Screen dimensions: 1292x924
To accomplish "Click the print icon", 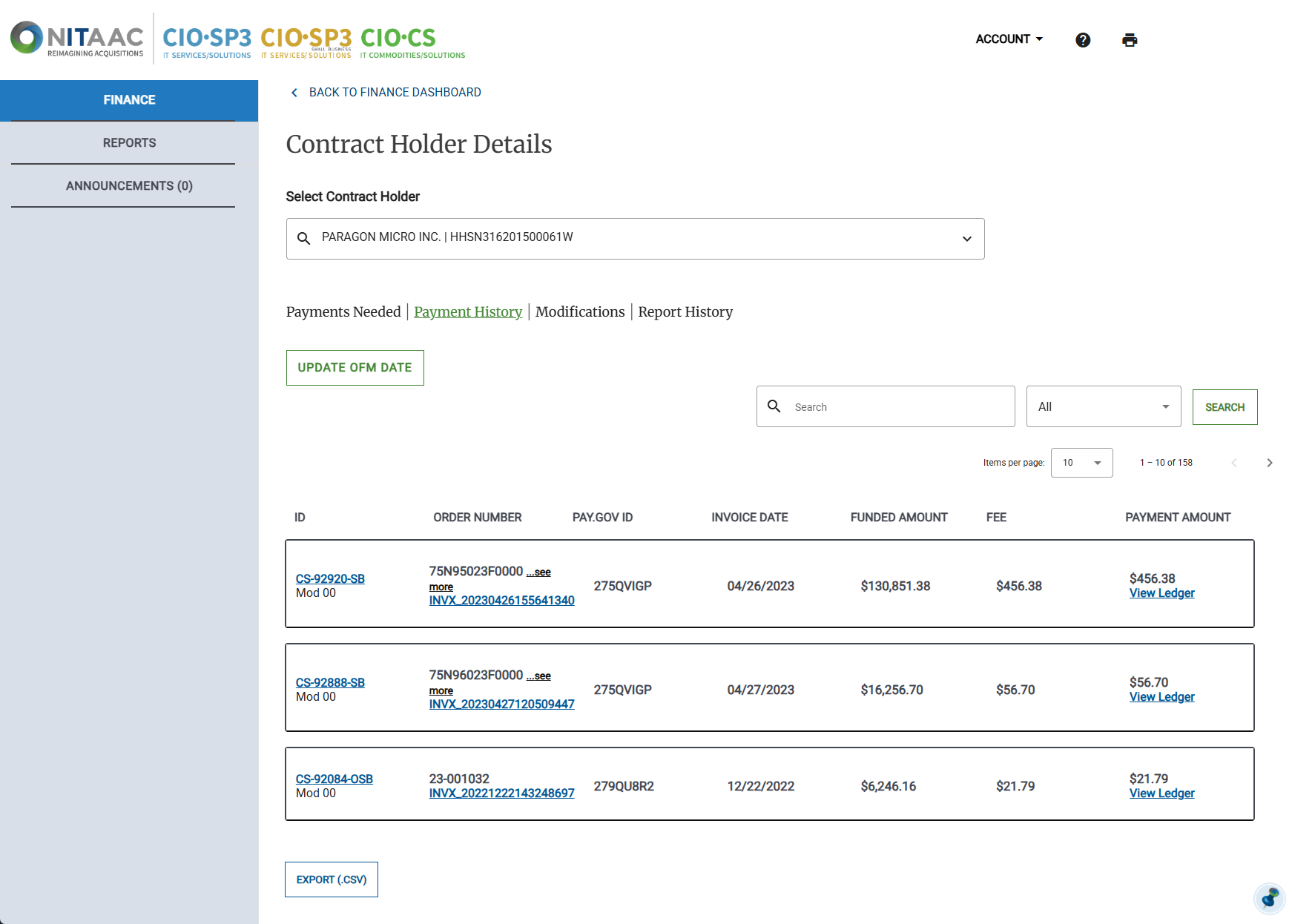I will [x=1130, y=40].
